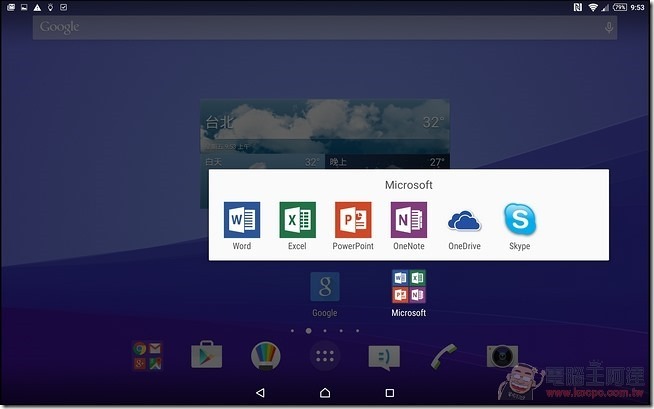
Task: Select the highlighted second page indicator dot
Action: pyautogui.click(x=308, y=331)
